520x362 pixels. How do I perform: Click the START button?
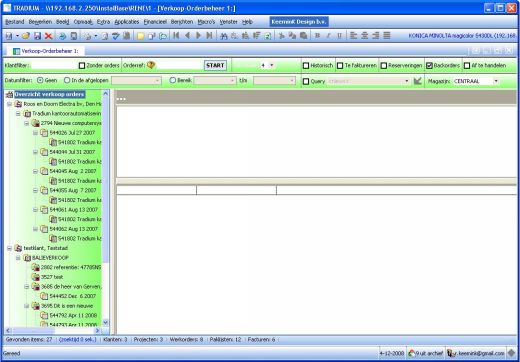coord(215,65)
